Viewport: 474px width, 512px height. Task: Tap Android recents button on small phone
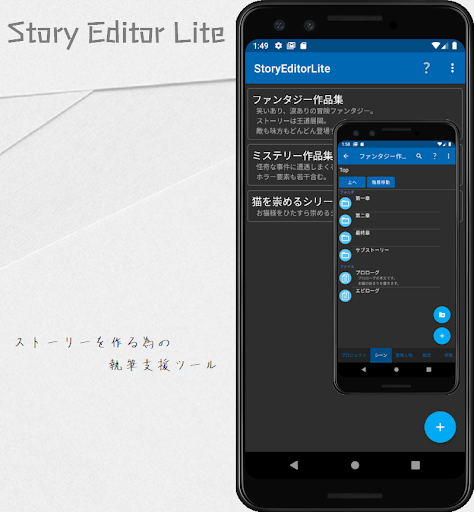coord(429,370)
